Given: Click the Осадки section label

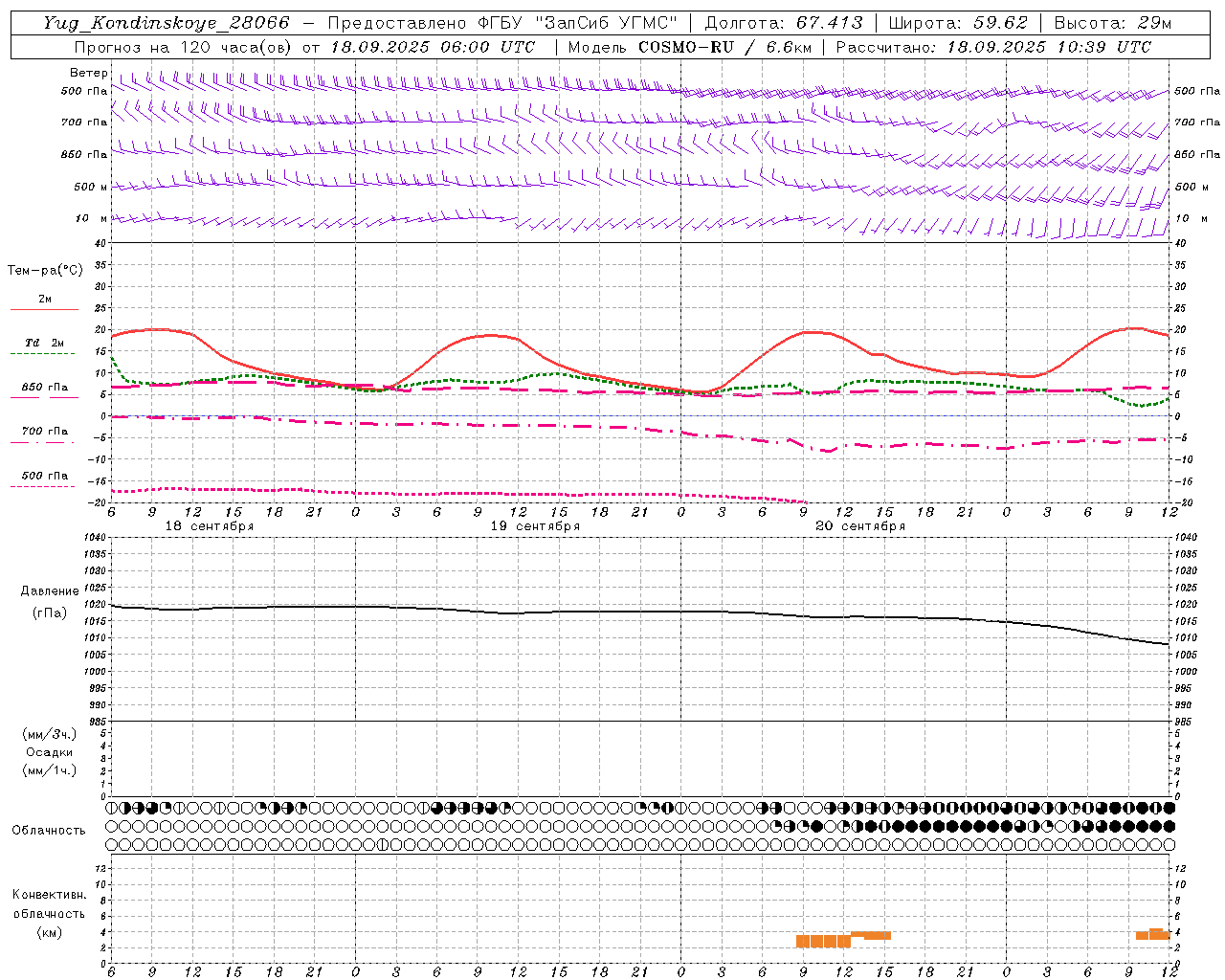Looking at the screenshot, I should [x=50, y=752].
